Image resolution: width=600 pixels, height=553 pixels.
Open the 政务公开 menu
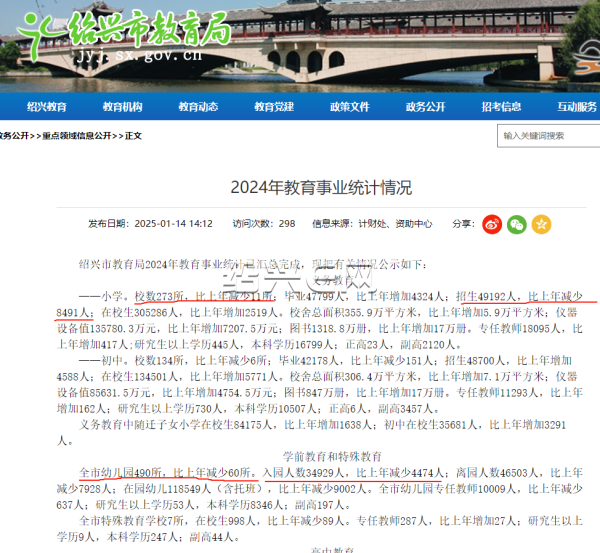[x=426, y=106]
